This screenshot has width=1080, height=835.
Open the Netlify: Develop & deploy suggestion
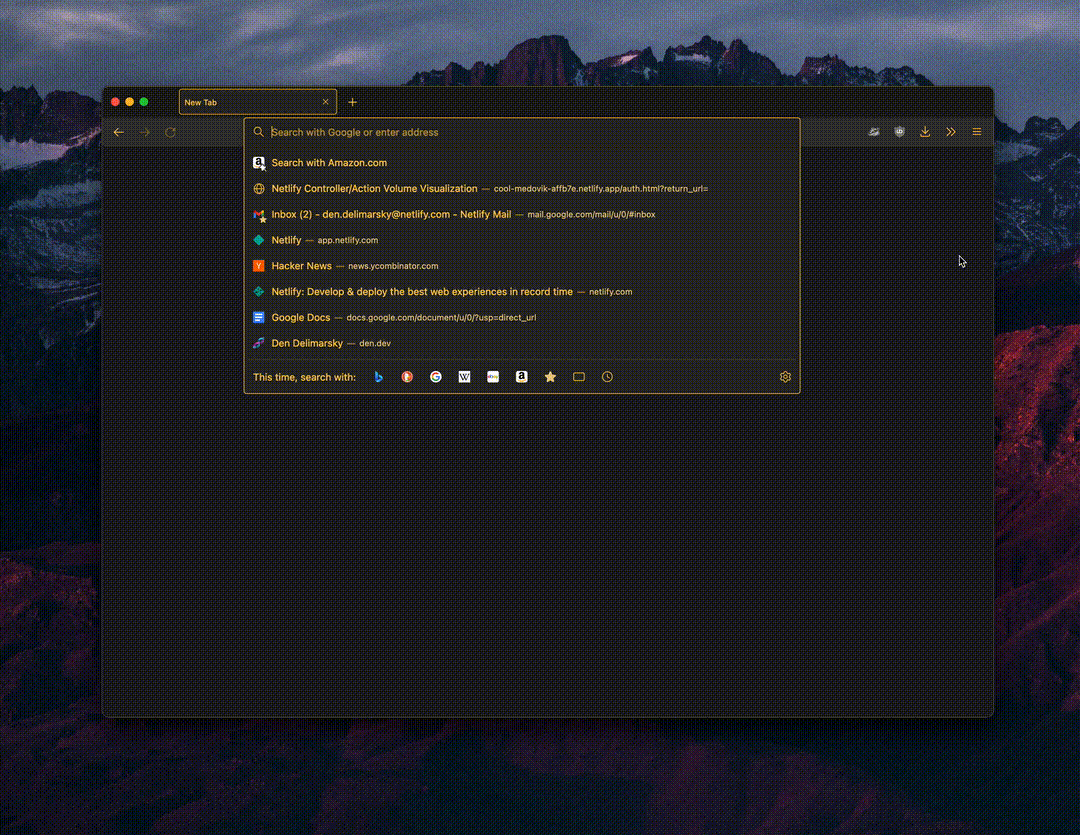(521, 292)
